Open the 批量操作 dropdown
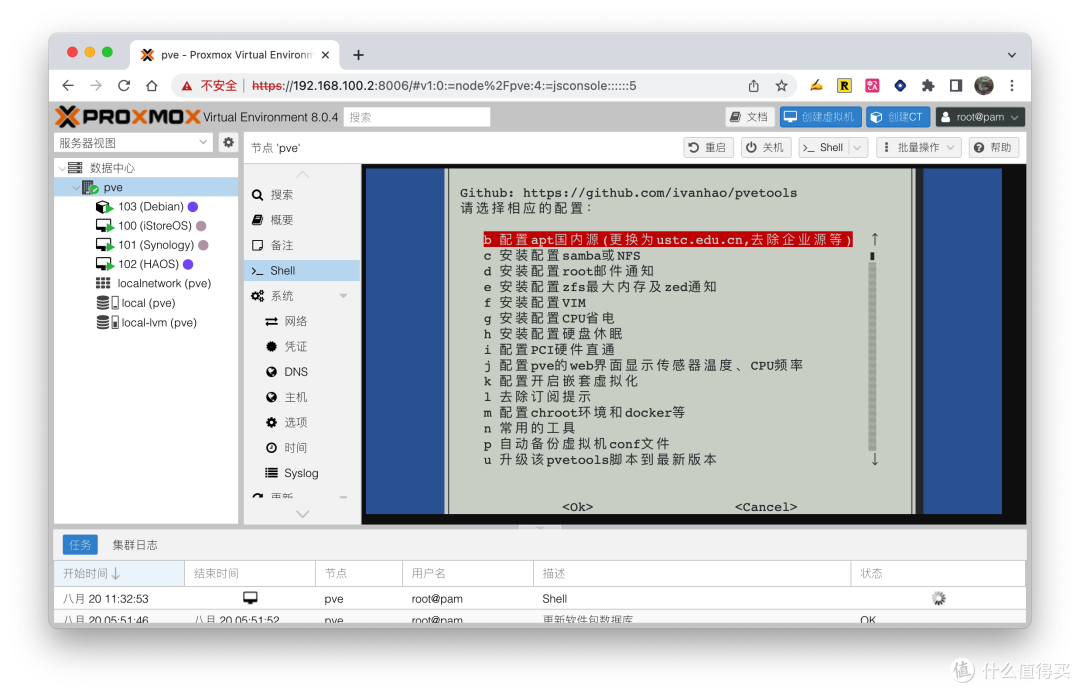The image size is (1080, 693). (x=919, y=147)
